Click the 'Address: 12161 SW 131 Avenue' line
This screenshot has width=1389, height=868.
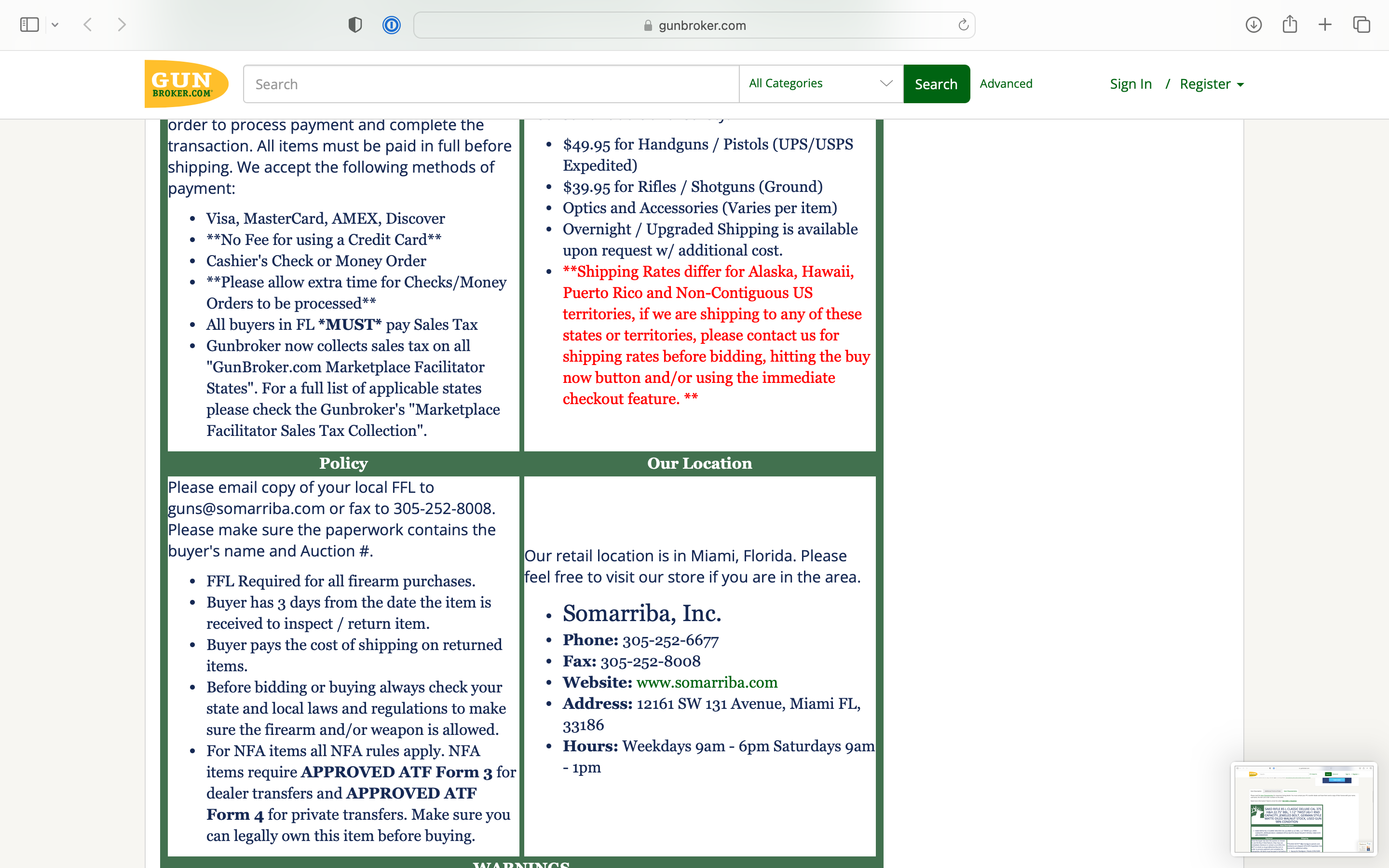pos(712,714)
